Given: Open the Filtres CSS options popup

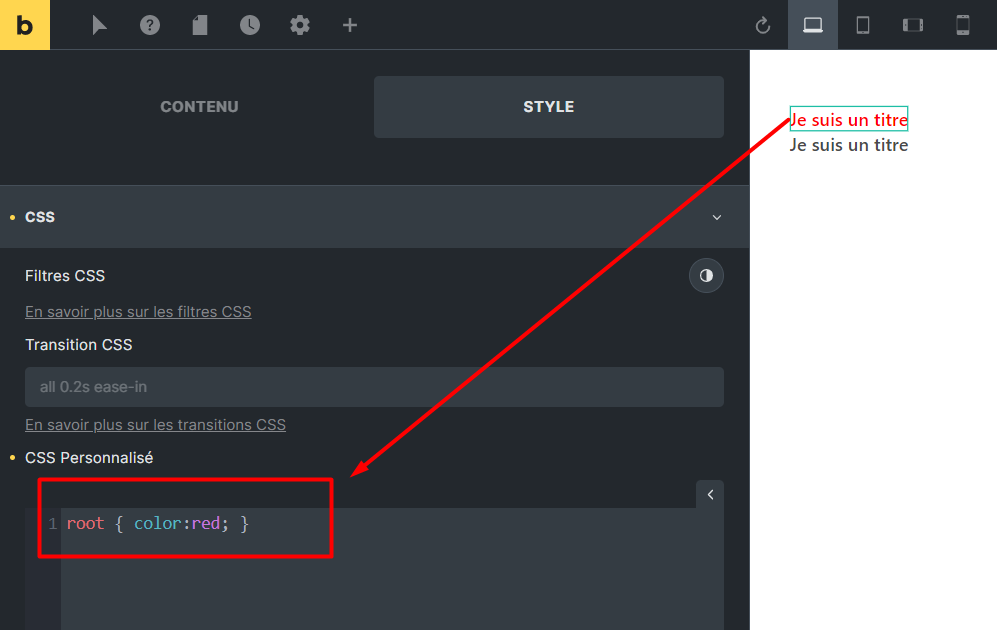Looking at the screenshot, I should tap(706, 276).
